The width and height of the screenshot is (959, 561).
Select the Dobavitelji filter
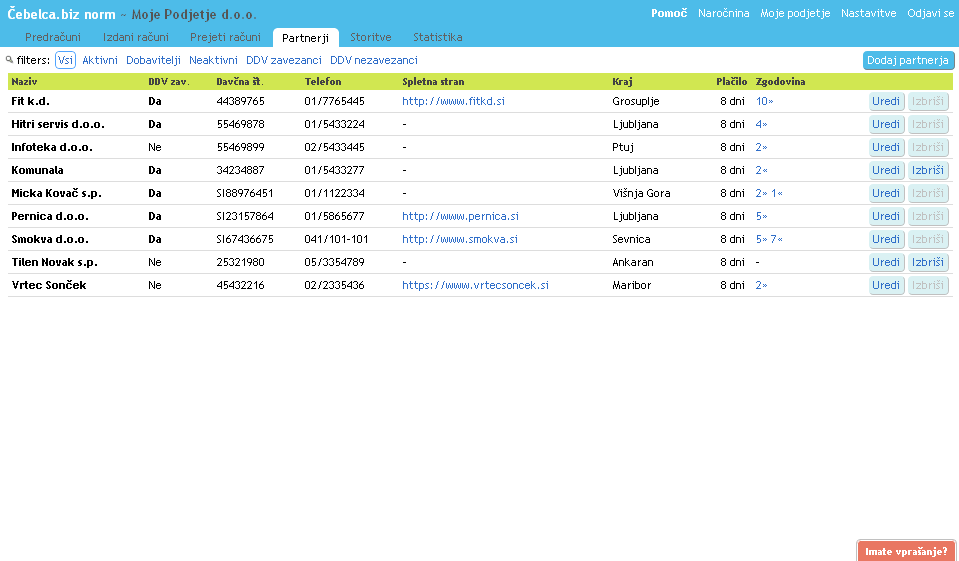153,60
